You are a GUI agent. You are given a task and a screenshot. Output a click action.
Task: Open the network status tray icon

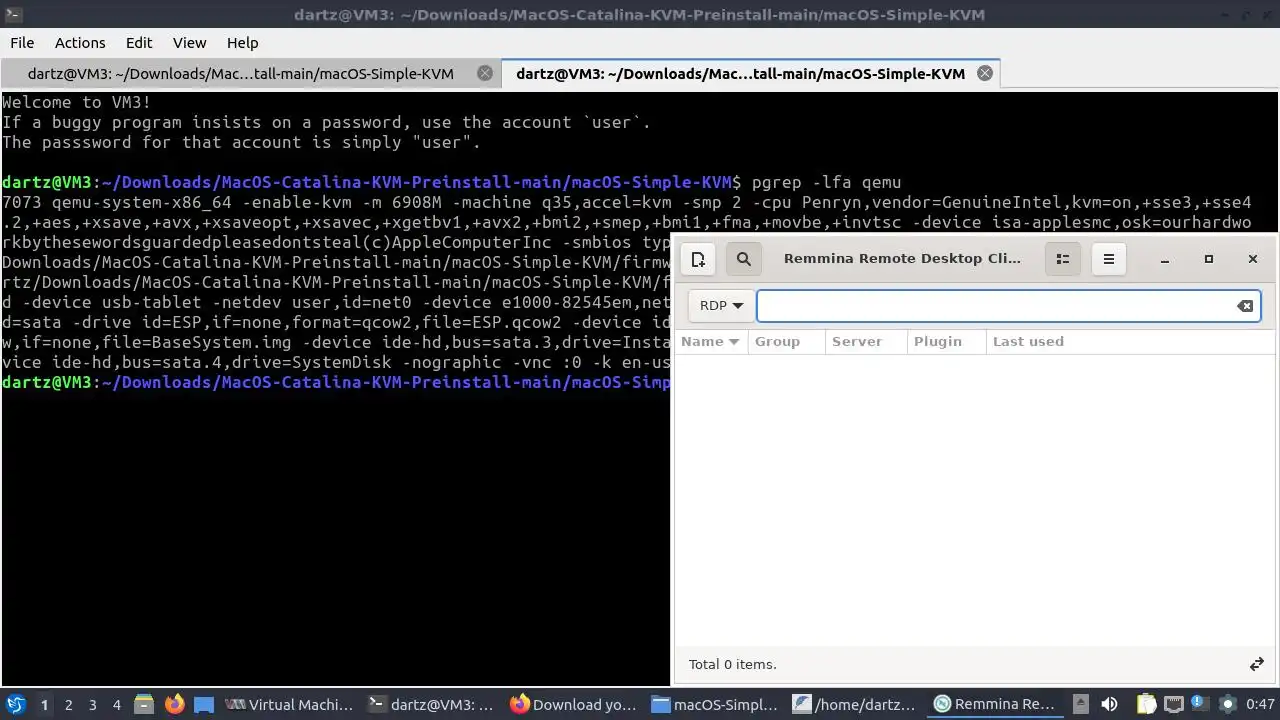pos(1173,704)
